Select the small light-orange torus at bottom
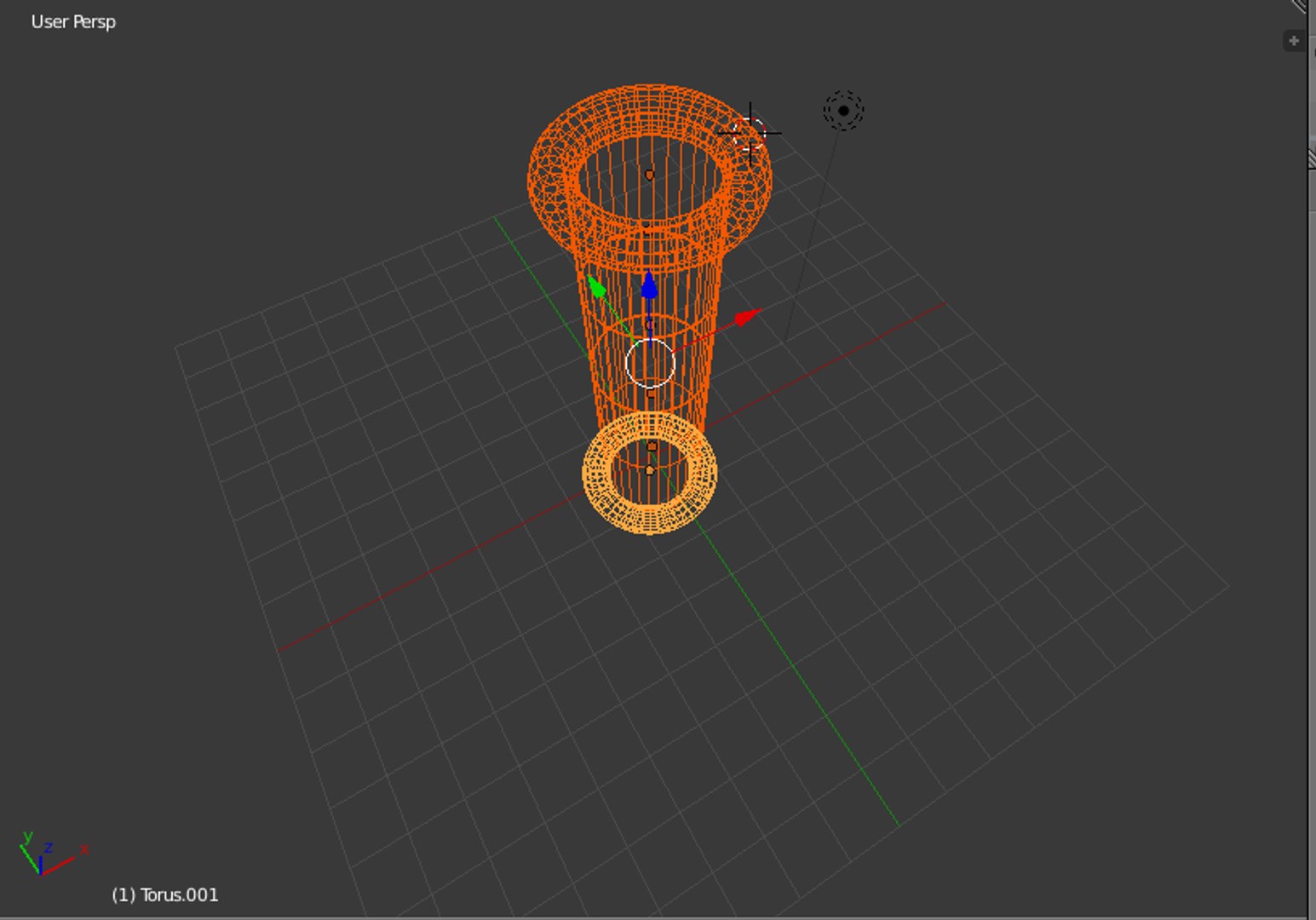This screenshot has width=1316, height=920. [x=650, y=474]
